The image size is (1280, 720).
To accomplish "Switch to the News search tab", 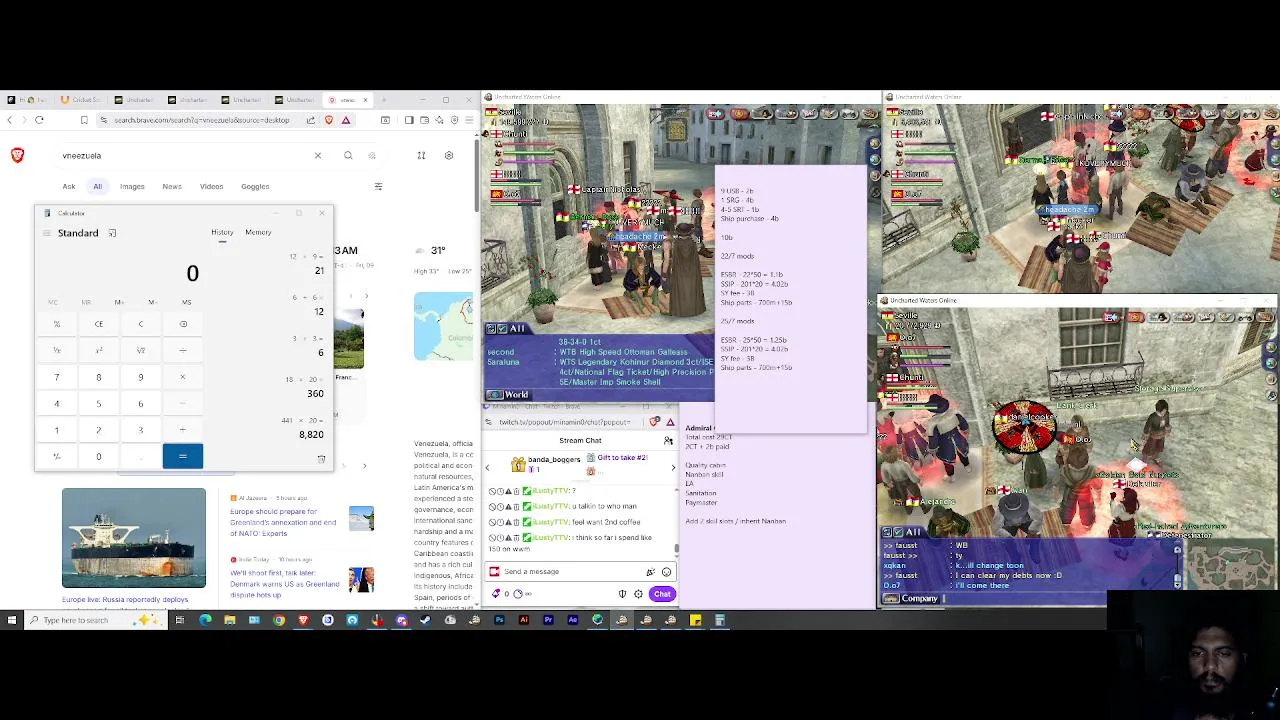I will click(172, 186).
